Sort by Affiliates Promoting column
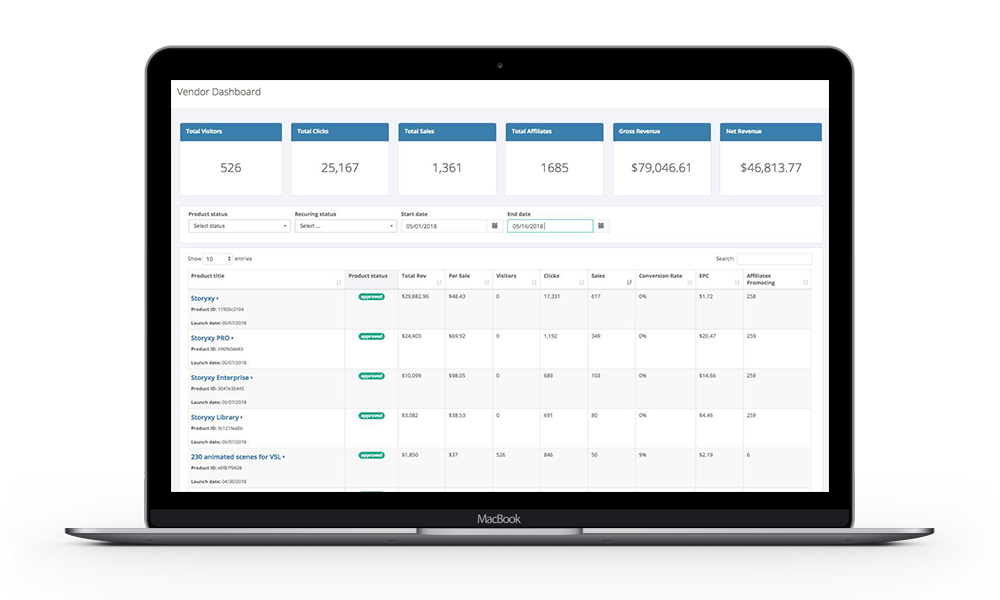1000x600 pixels. coord(805,282)
